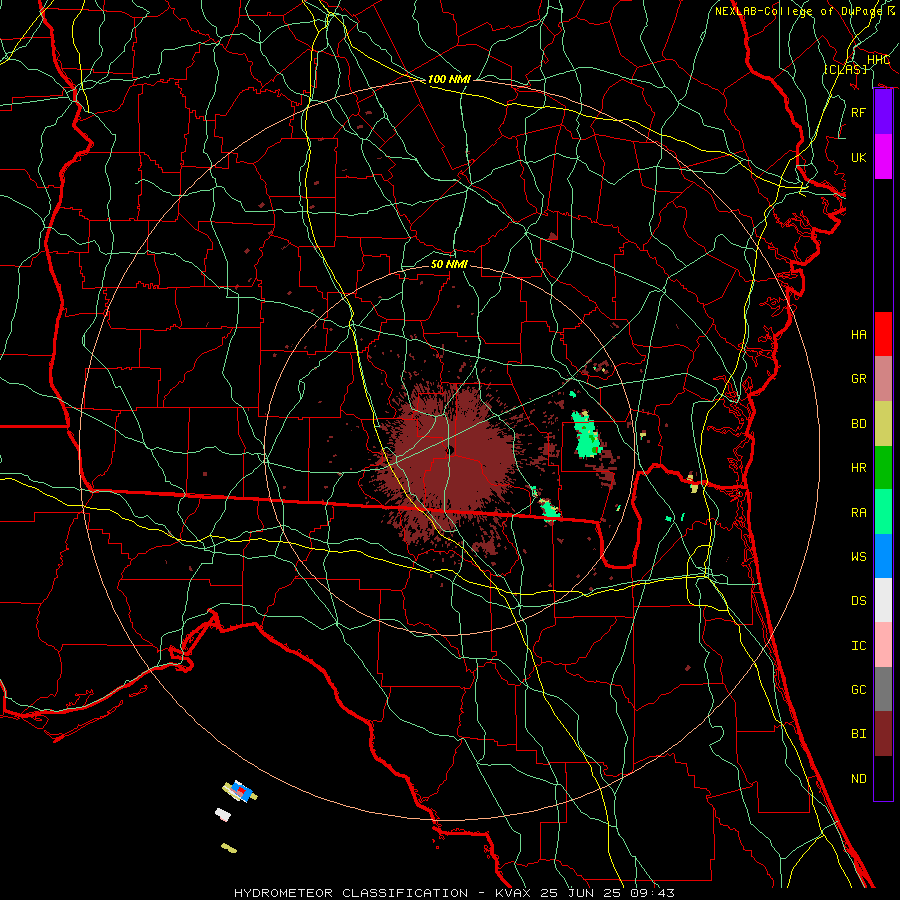Click the DS white legend swatch
900x900 pixels.
883,600
